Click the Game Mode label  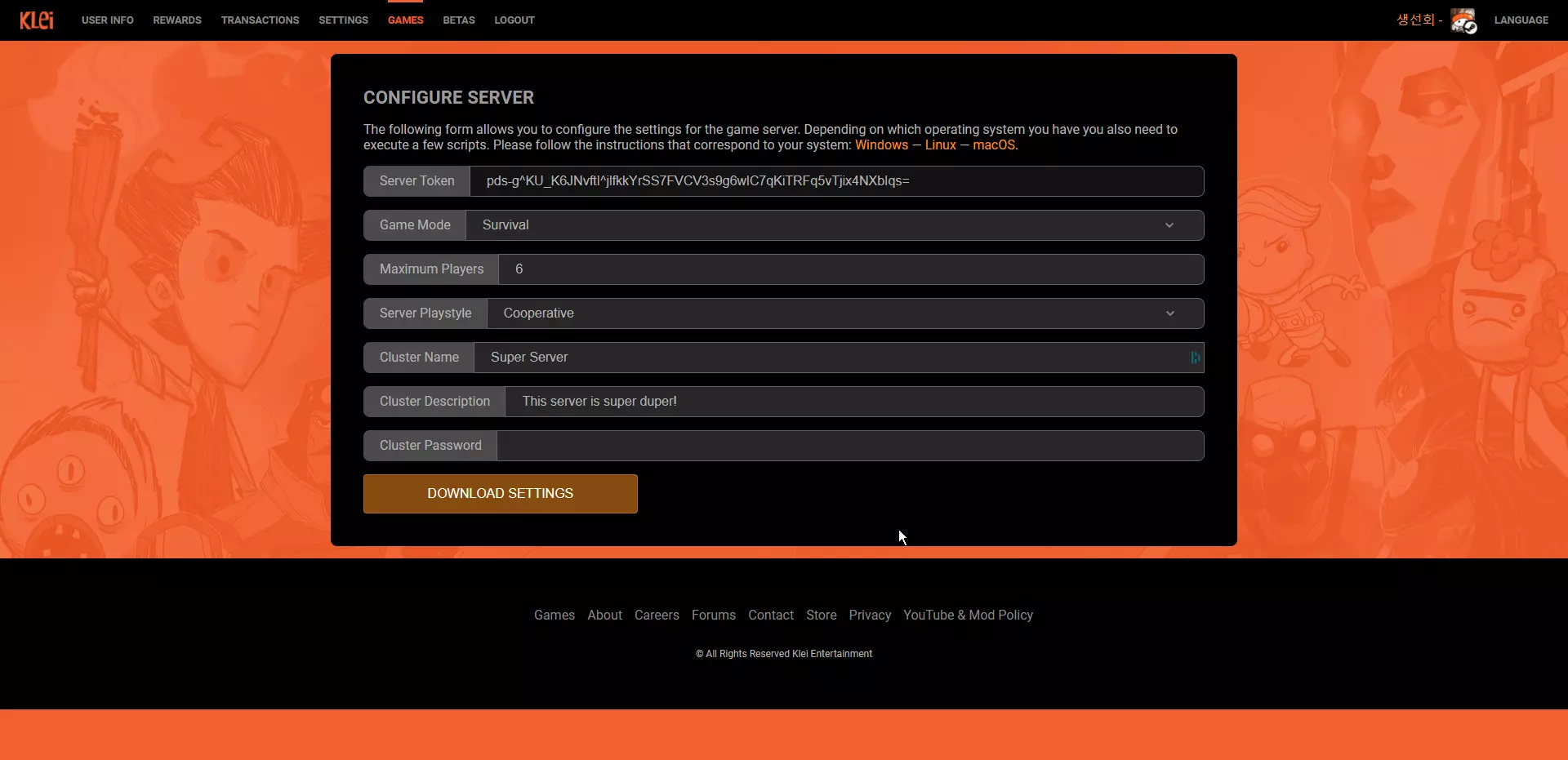pyautogui.click(x=415, y=225)
